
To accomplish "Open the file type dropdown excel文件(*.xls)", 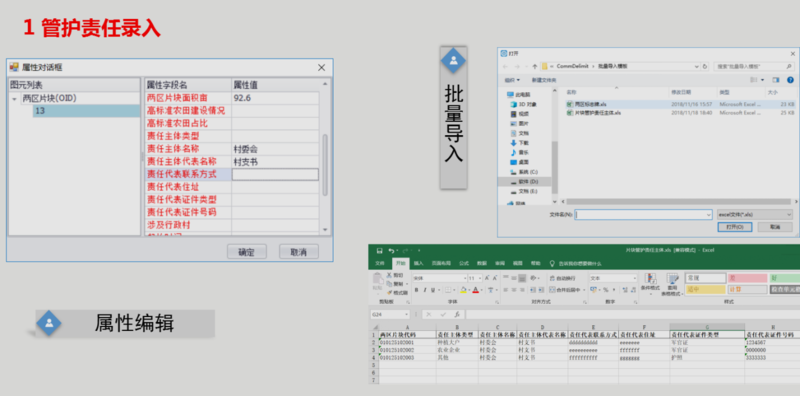I will [755, 215].
